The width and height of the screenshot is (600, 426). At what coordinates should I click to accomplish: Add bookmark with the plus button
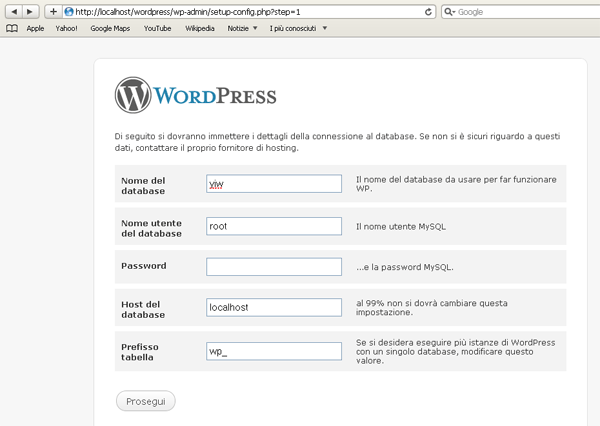(53, 12)
